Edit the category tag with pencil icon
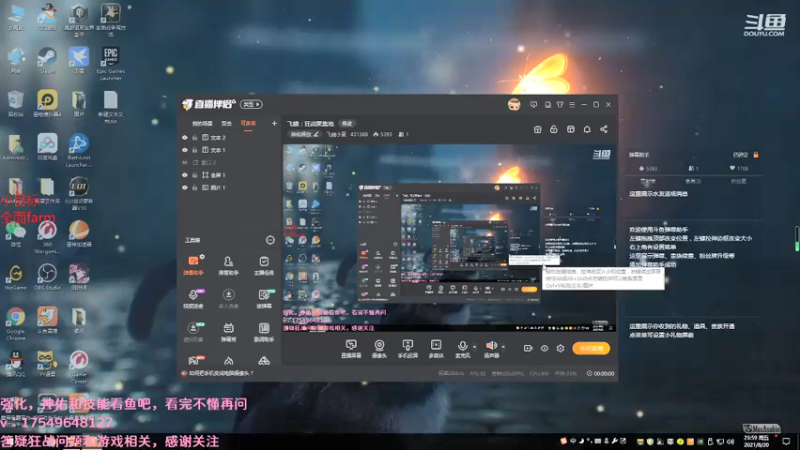800x450 pixels. tap(305, 134)
